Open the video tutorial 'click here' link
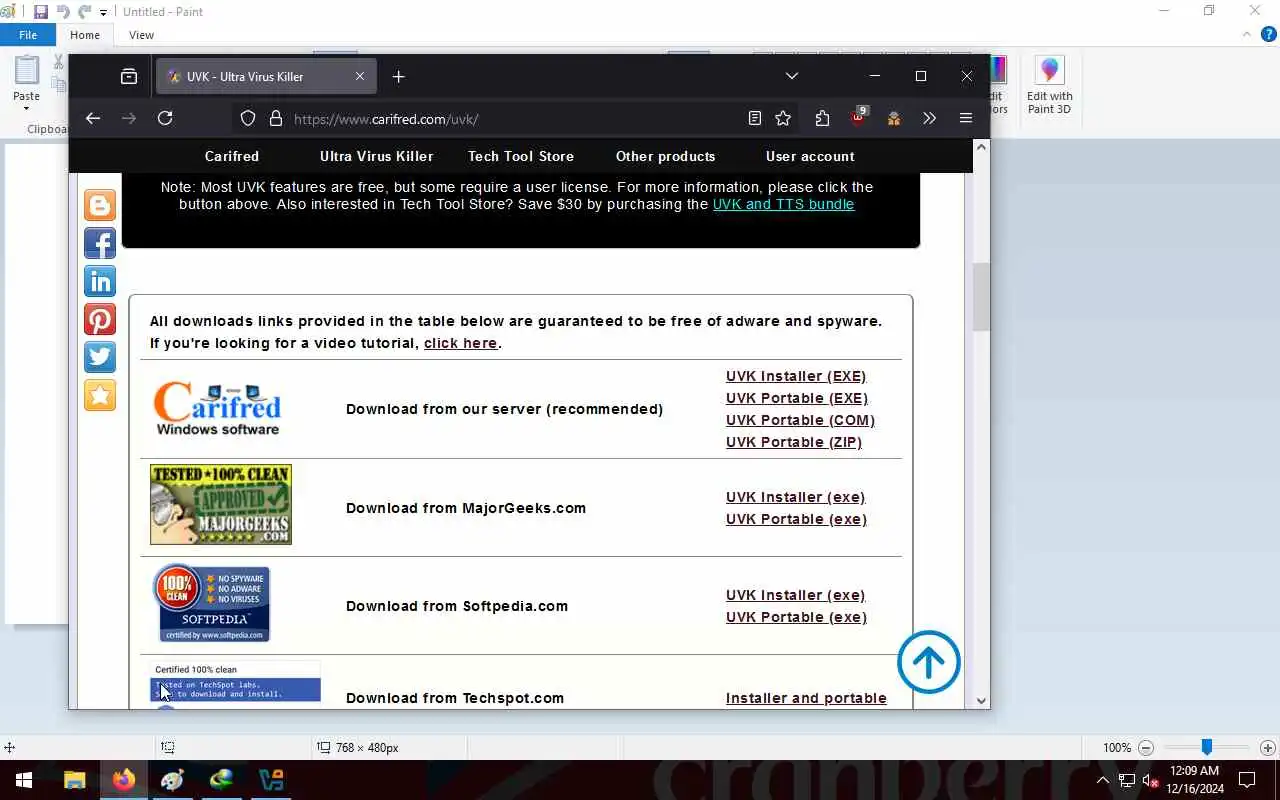Screen dimensions: 1280x800 (x=460, y=343)
